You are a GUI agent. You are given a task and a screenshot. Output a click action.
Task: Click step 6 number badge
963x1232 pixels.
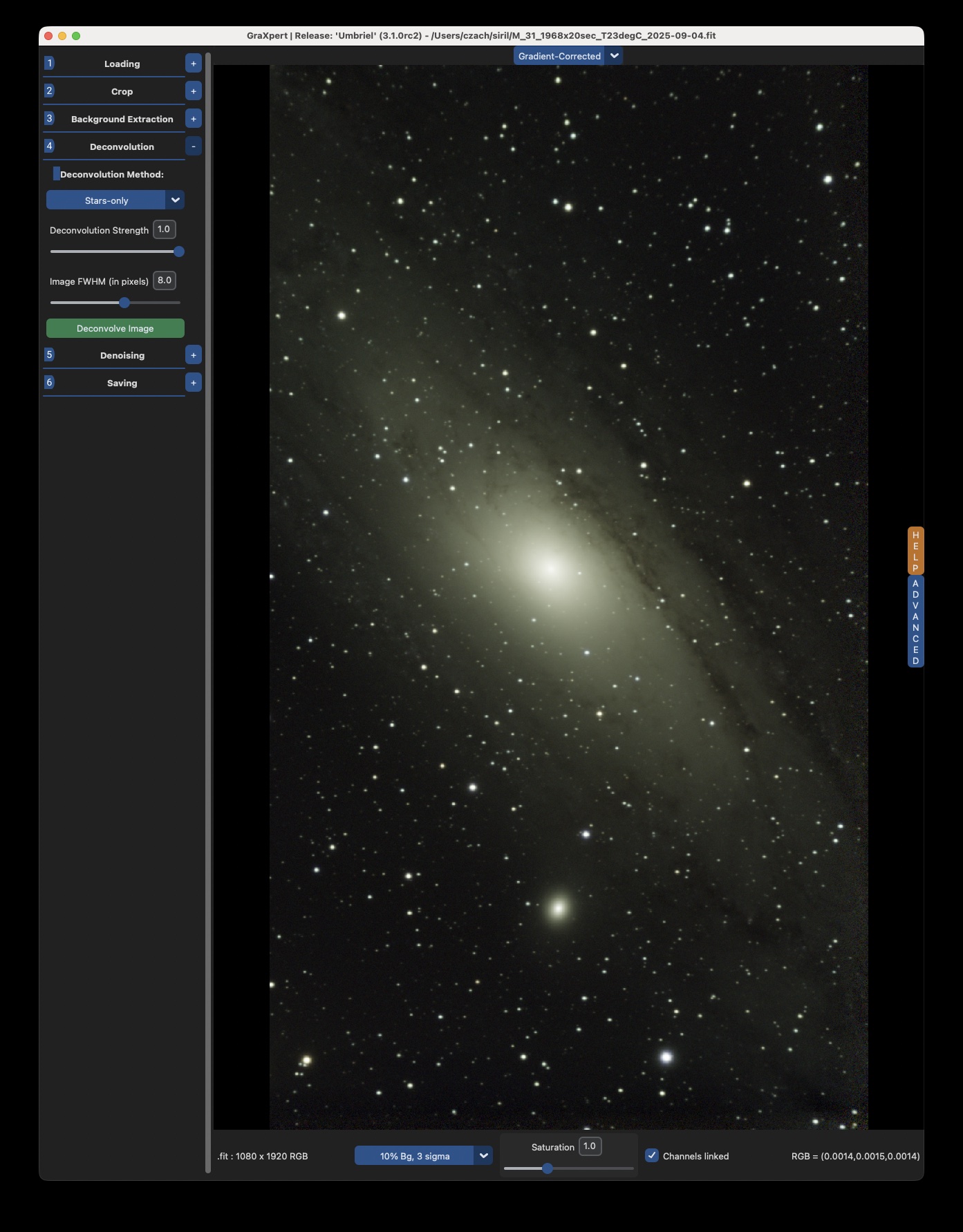coord(49,382)
